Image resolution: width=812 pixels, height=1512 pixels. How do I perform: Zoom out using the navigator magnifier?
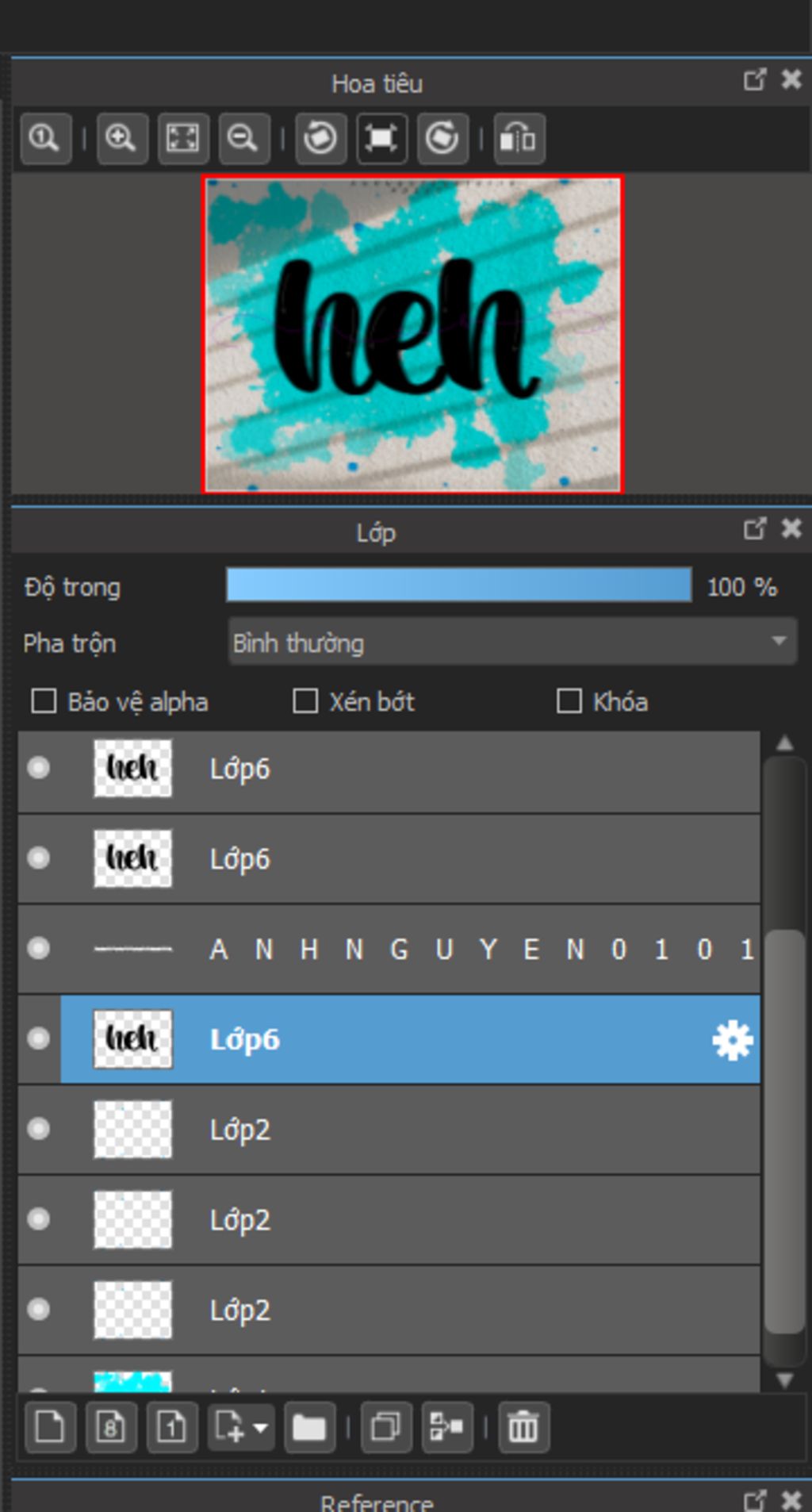tap(243, 139)
